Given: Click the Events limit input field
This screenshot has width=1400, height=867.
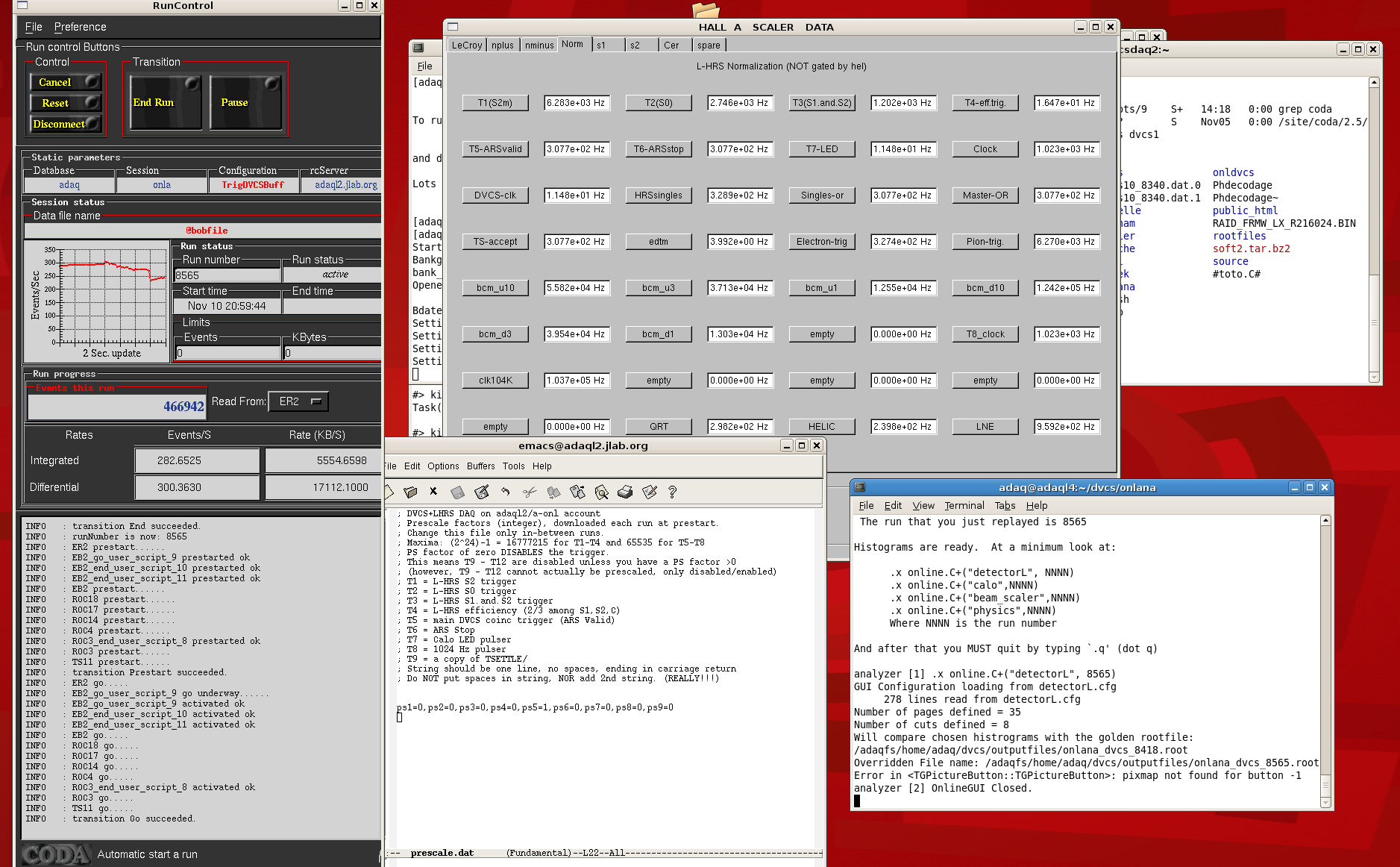Looking at the screenshot, I should click(227, 353).
